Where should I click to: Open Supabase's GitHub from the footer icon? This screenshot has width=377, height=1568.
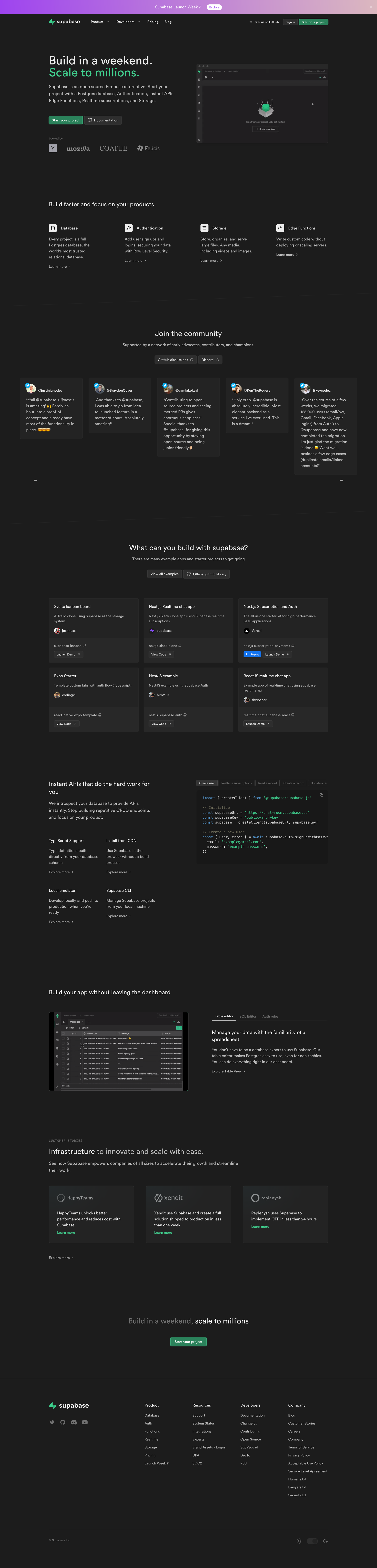[x=63, y=1422]
